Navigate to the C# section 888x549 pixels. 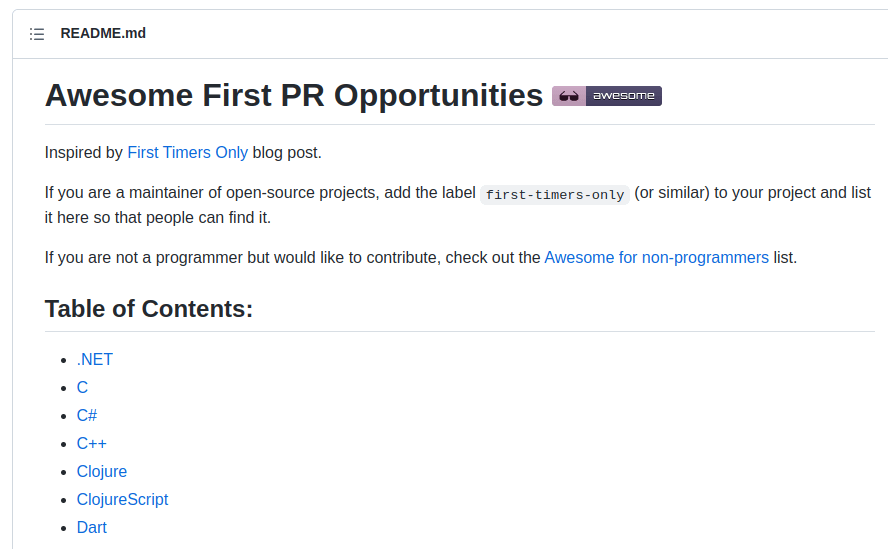[87, 416]
